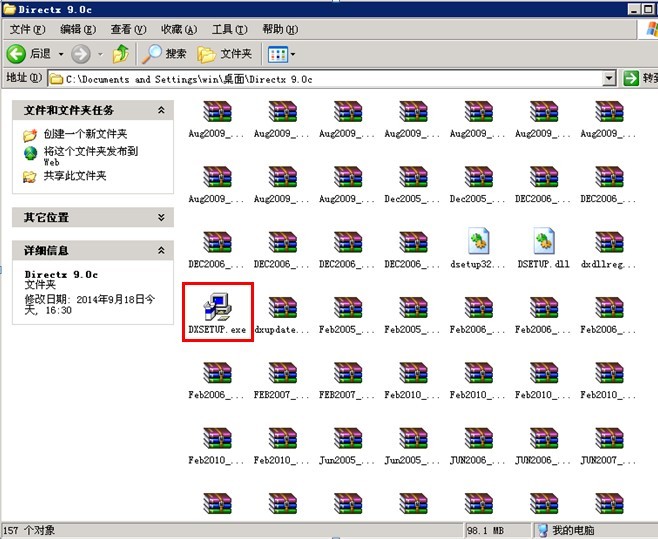Click the Folders (文件夹) toolbar button

pos(225,53)
